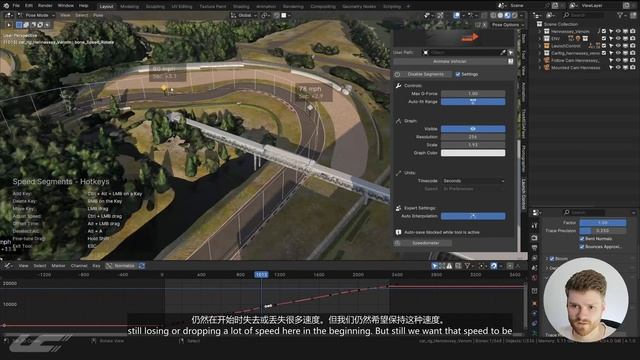Open the viewport Pose menu

tap(98, 15)
